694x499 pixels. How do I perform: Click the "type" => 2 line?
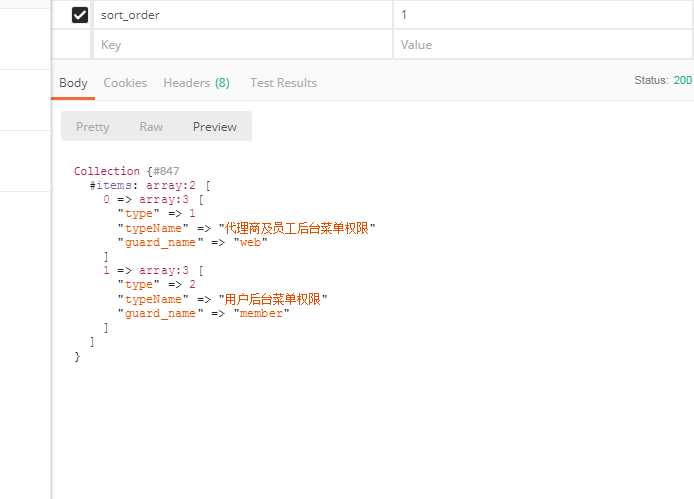(x=156, y=284)
